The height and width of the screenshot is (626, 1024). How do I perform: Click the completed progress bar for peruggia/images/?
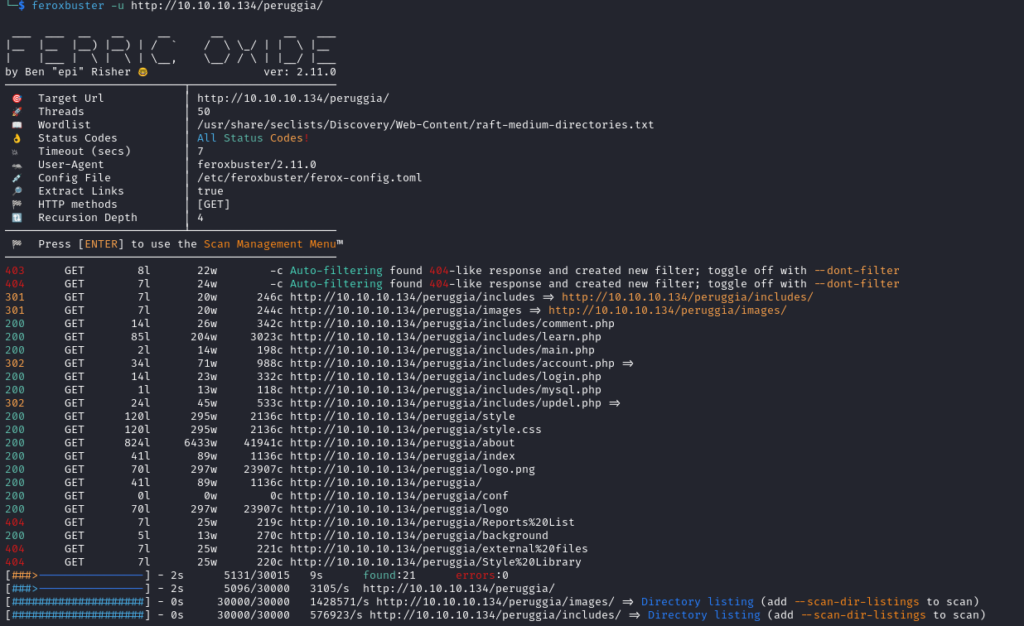coord(78,602)
